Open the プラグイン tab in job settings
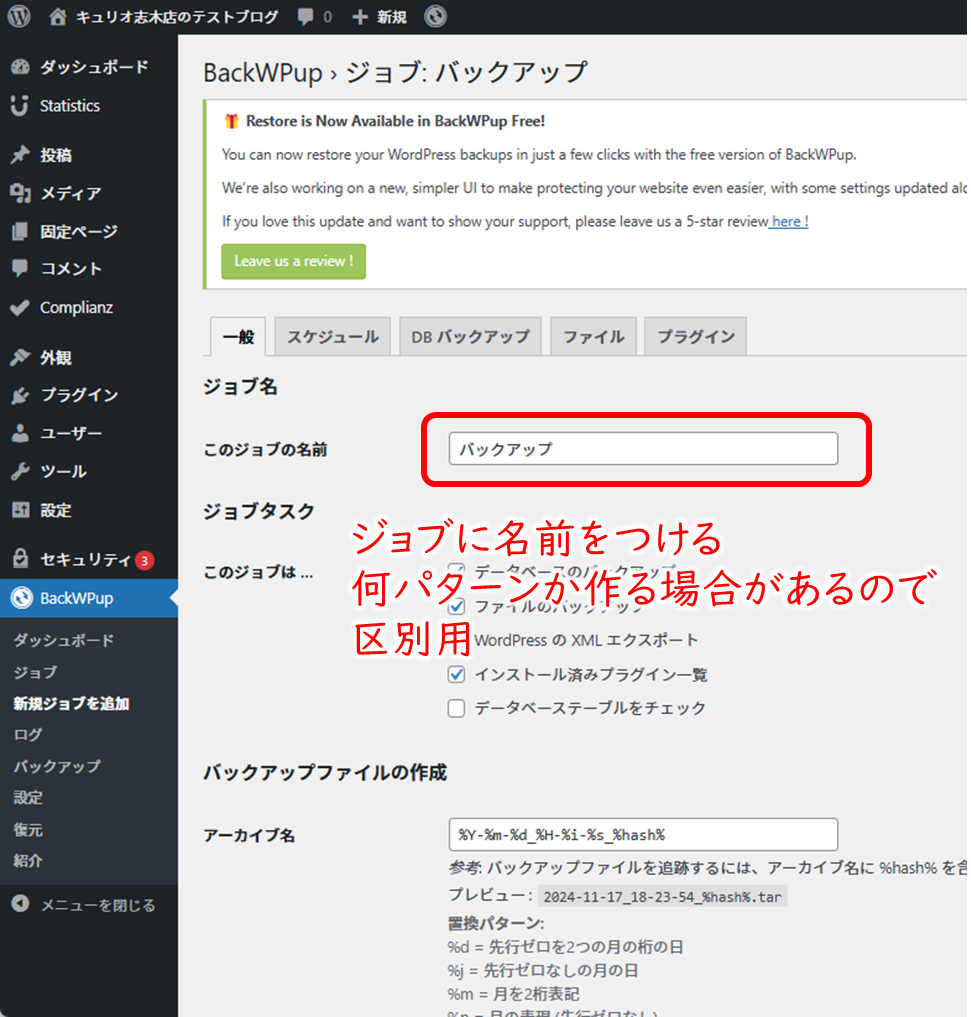Image resolution: width=971 pixels, height=1017 pixels. click(696, 337)
